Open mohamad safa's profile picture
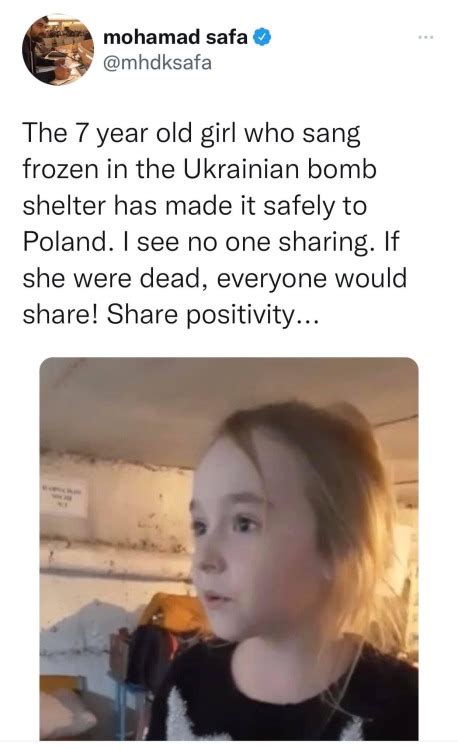The image size is (458, 750). pos(58,49)
